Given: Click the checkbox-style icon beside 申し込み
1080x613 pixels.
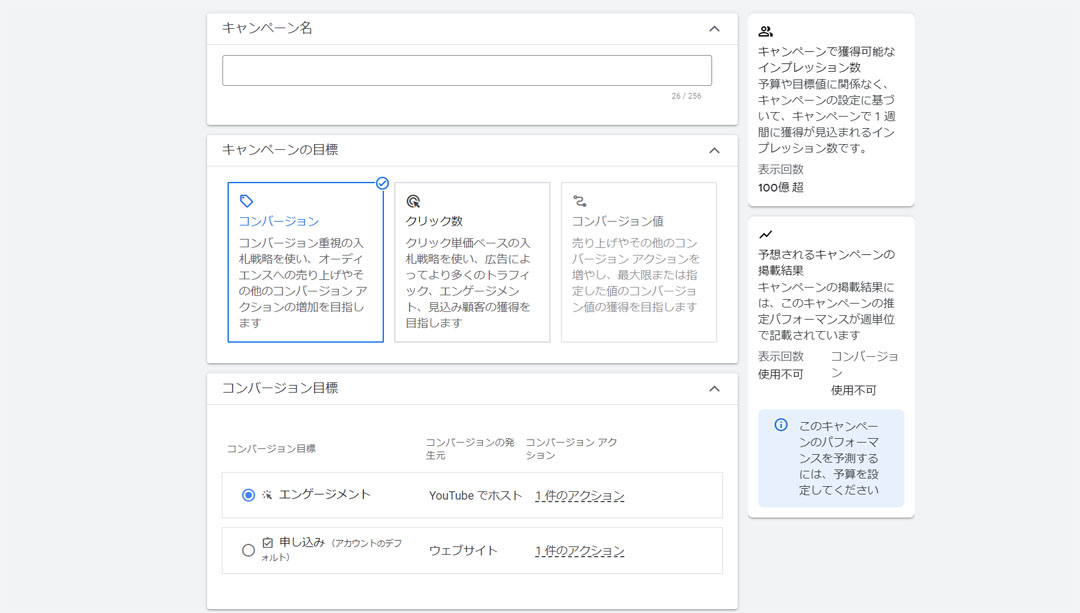Looking at the screenshot, I should [x=267, y=543].
